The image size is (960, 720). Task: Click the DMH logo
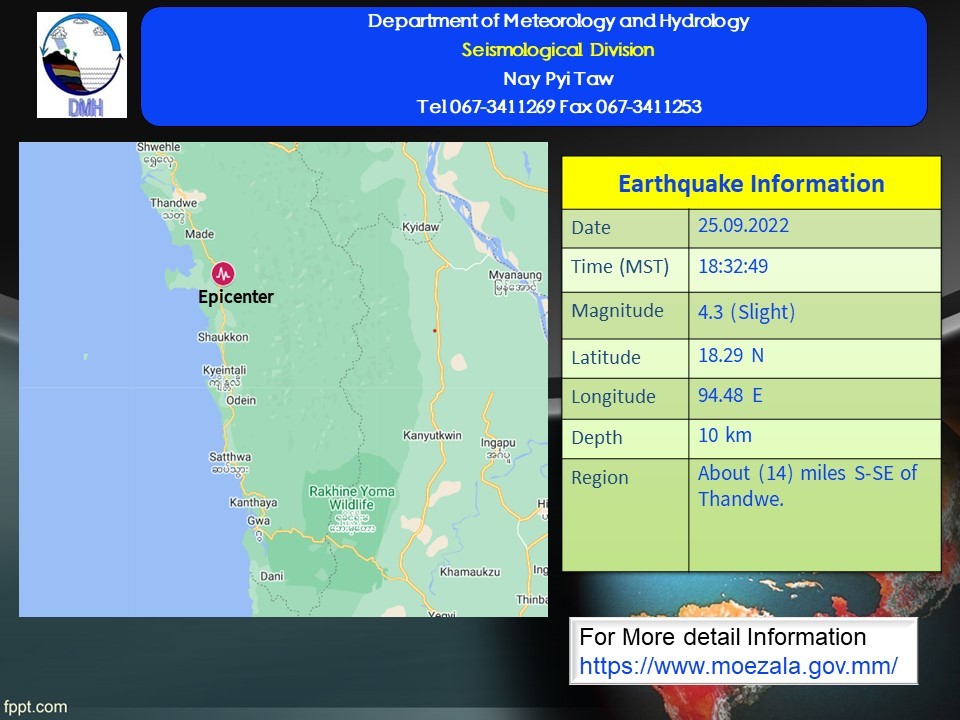(82, 65)
